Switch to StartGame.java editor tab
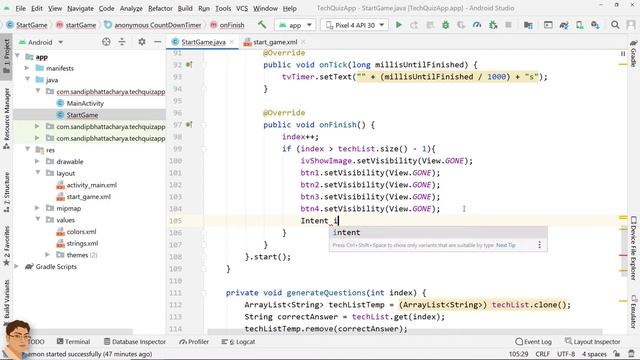 pyautogui.click(x=203, y=42)
